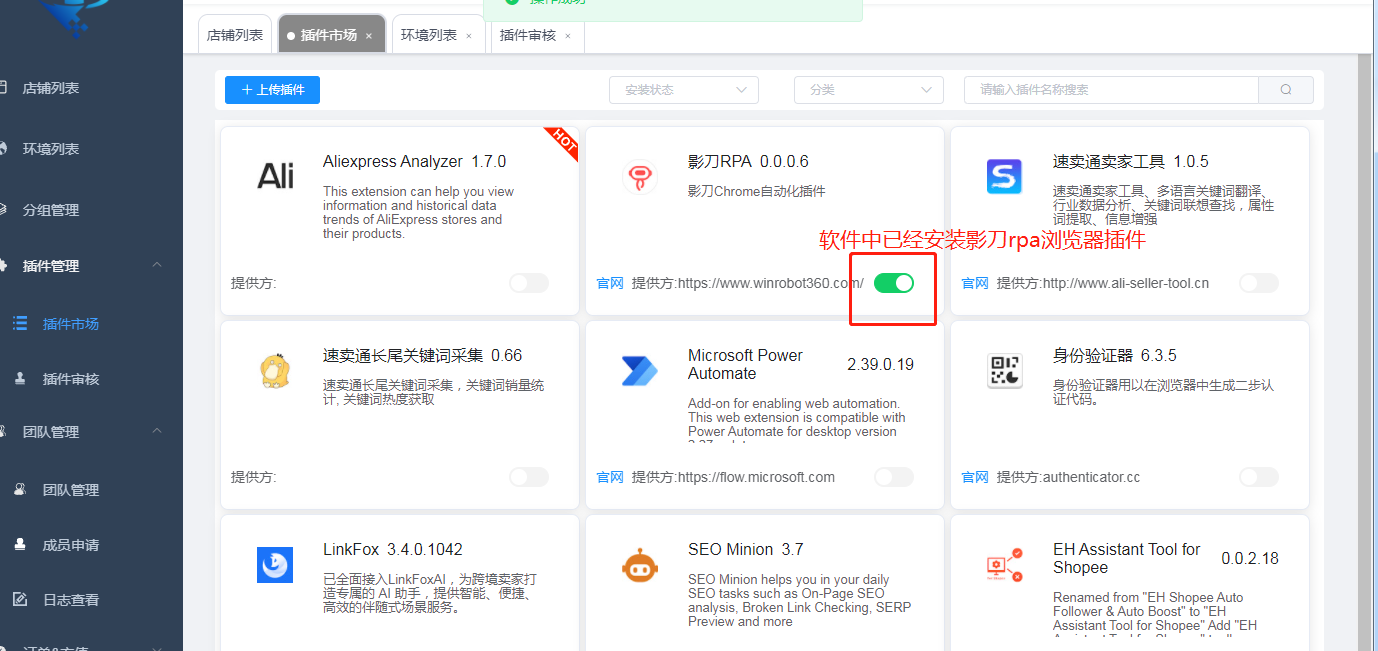
Task: Open the 插件审核 tab
Action: tap(527, 35)
